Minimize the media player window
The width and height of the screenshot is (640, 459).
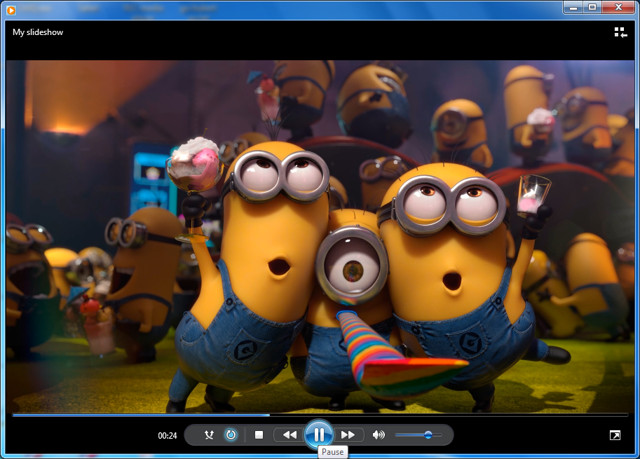573,8
